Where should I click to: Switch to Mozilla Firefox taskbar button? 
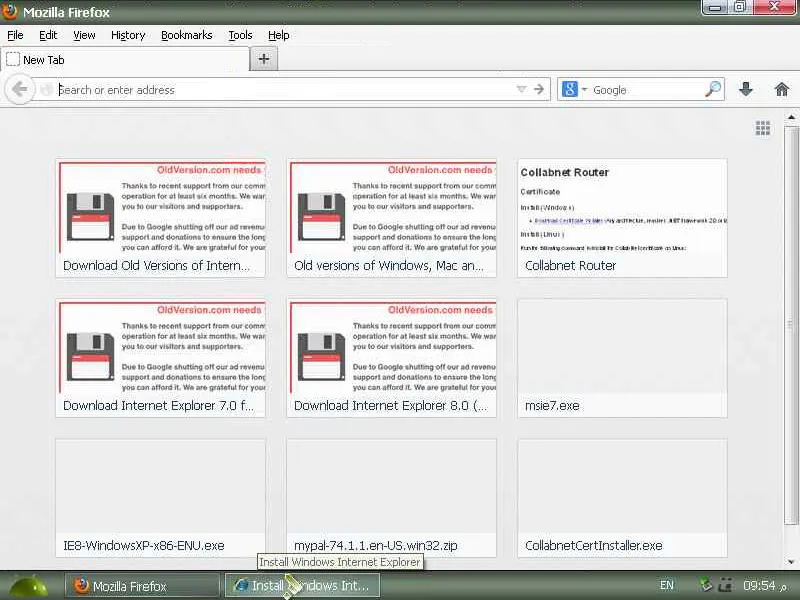[143, 586]
